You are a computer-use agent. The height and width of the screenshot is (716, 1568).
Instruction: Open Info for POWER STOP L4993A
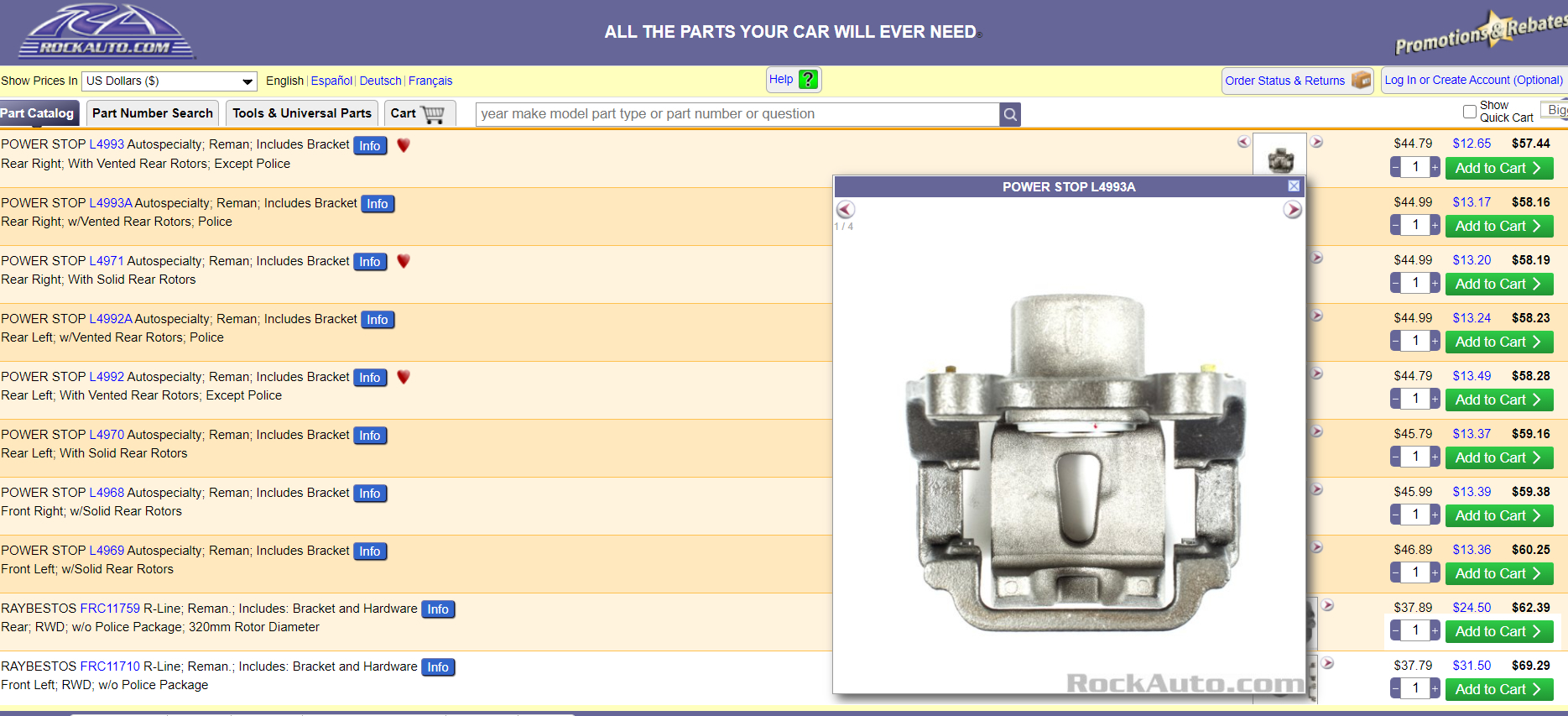(378, 203)
